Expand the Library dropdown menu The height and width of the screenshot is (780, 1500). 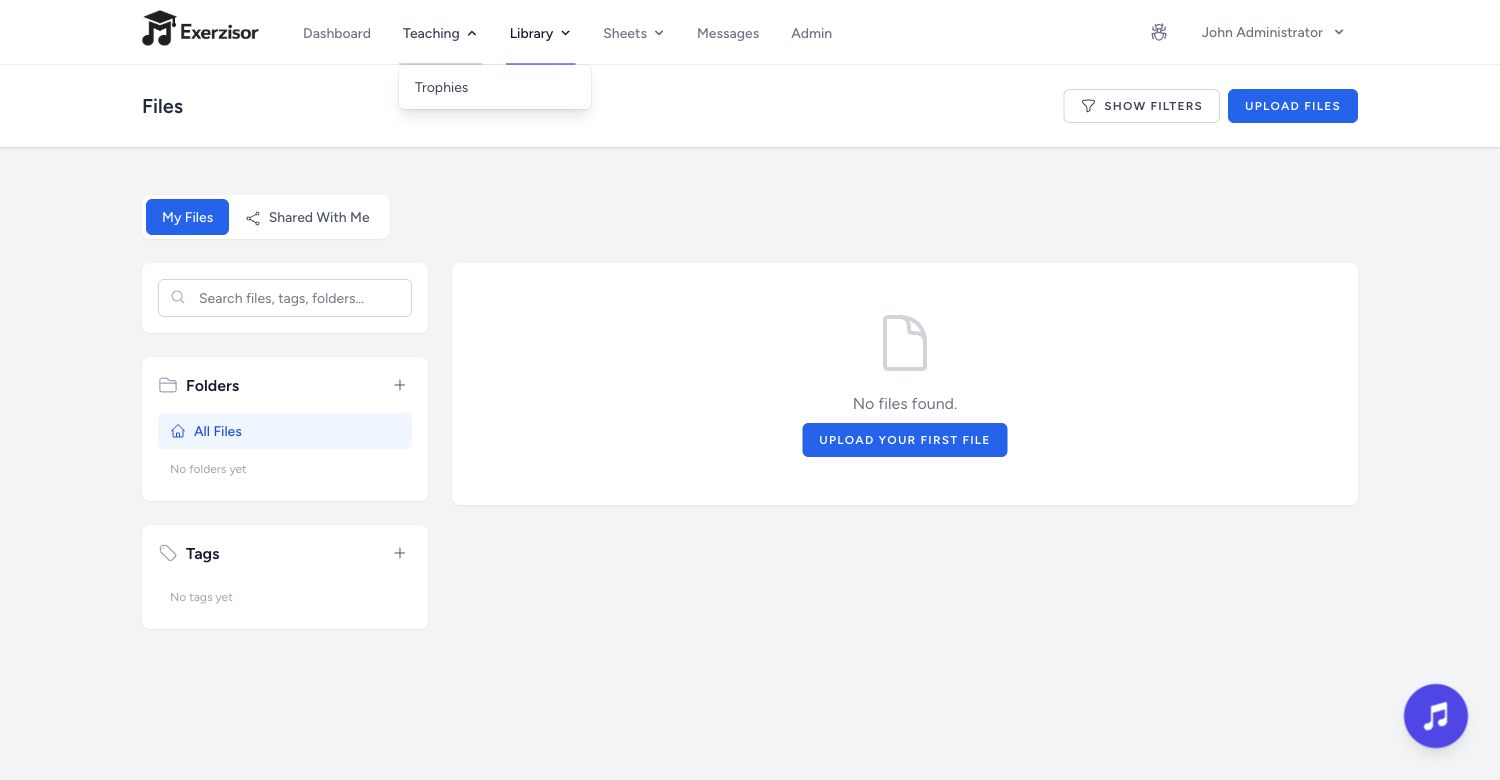coord(540,33)
